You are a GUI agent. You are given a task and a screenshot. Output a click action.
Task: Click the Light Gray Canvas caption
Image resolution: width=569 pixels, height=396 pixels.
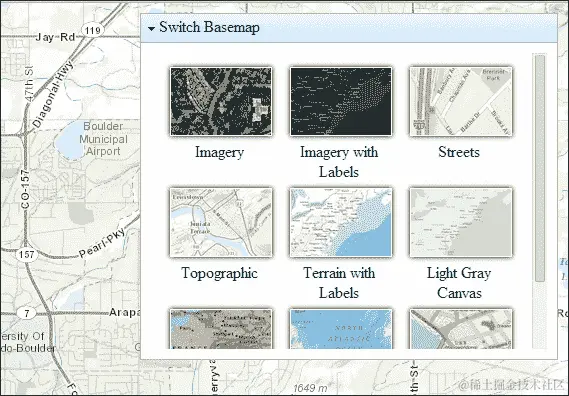coord(459,283)
